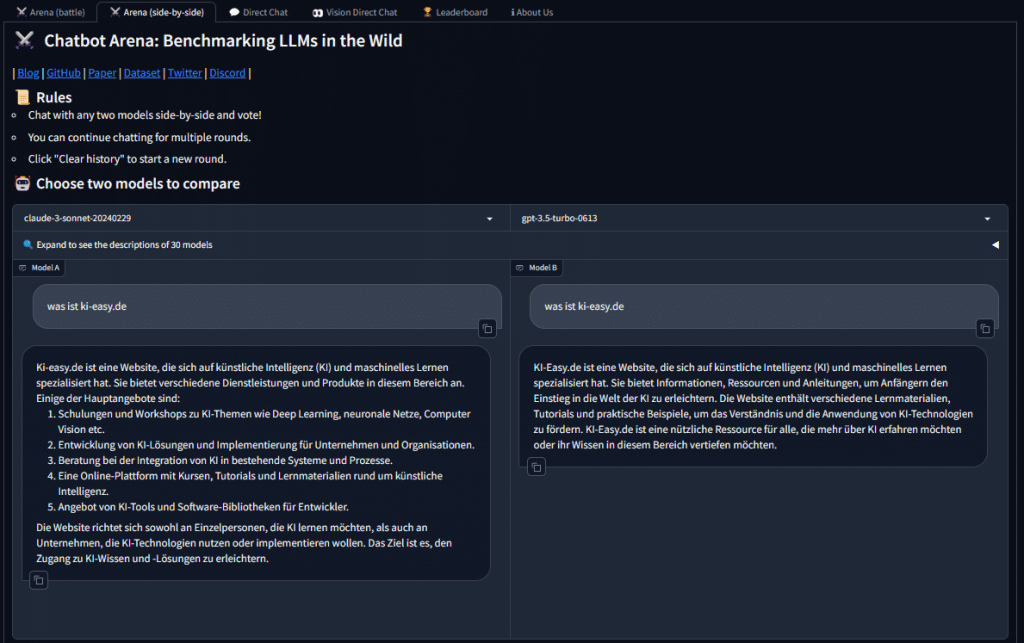The height and width of the screenshot is (643, 1024).
Task: Copy Model B's user message with copy icon
Action: tap(985, 328)
